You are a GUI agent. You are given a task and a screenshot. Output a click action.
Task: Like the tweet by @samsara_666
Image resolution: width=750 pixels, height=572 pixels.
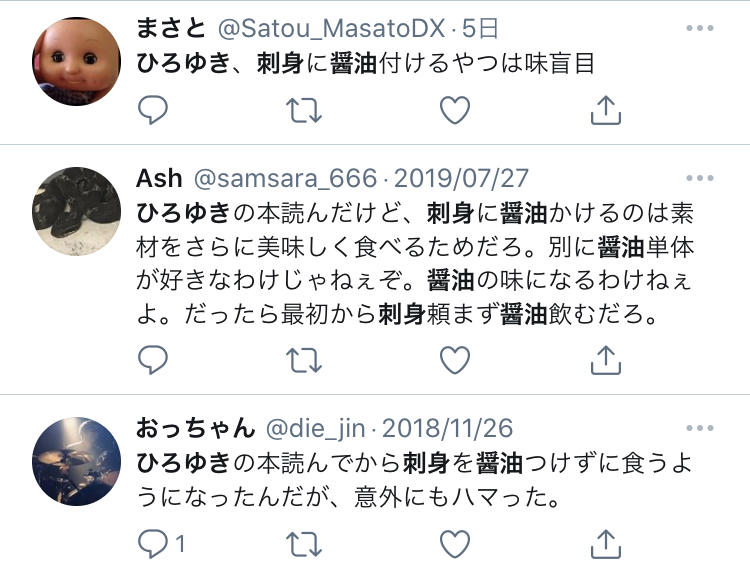(455, 360)
